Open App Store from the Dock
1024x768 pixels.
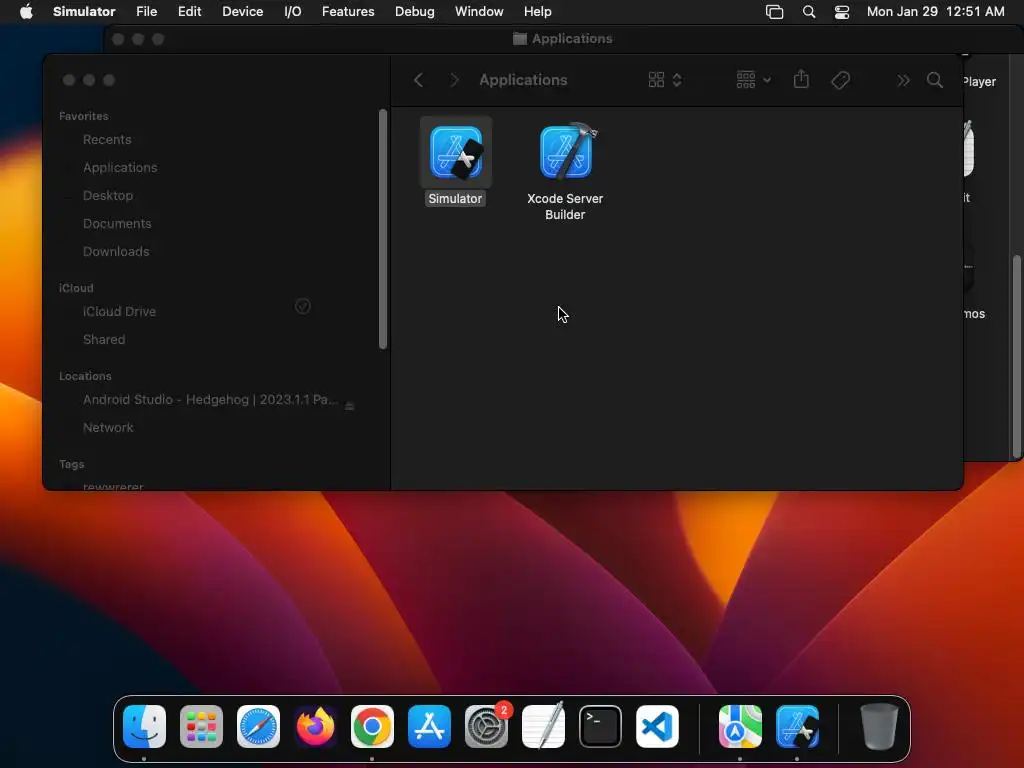click(429, 727)
